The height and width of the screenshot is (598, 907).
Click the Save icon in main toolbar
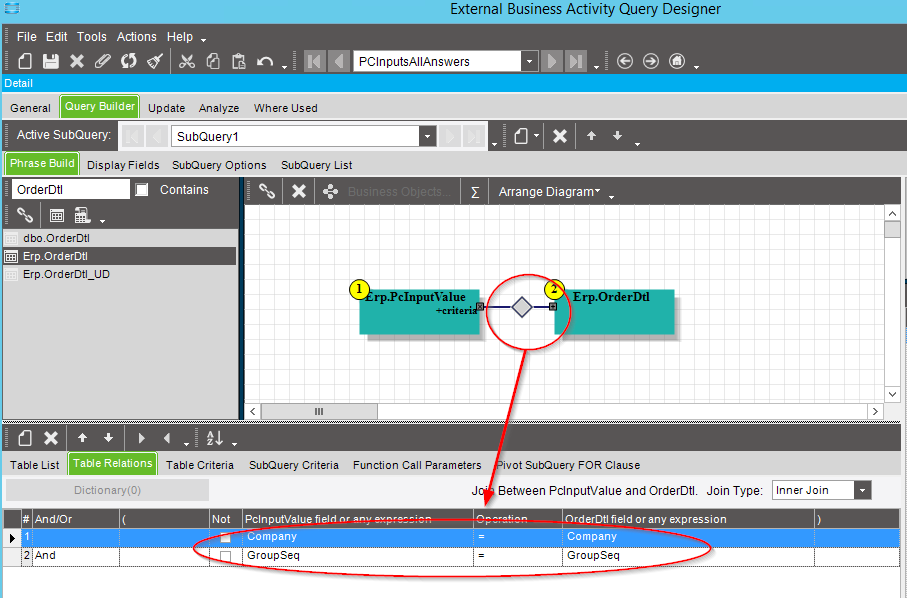(x=51, y=61)
